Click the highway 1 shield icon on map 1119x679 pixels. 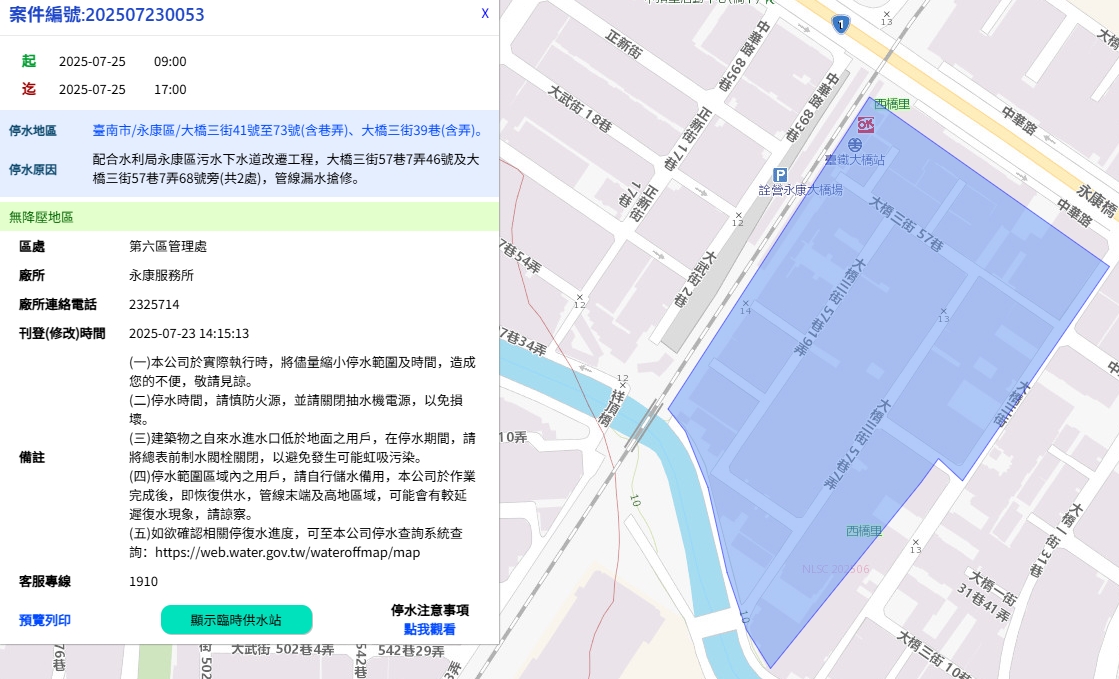(x=841, y=23)
